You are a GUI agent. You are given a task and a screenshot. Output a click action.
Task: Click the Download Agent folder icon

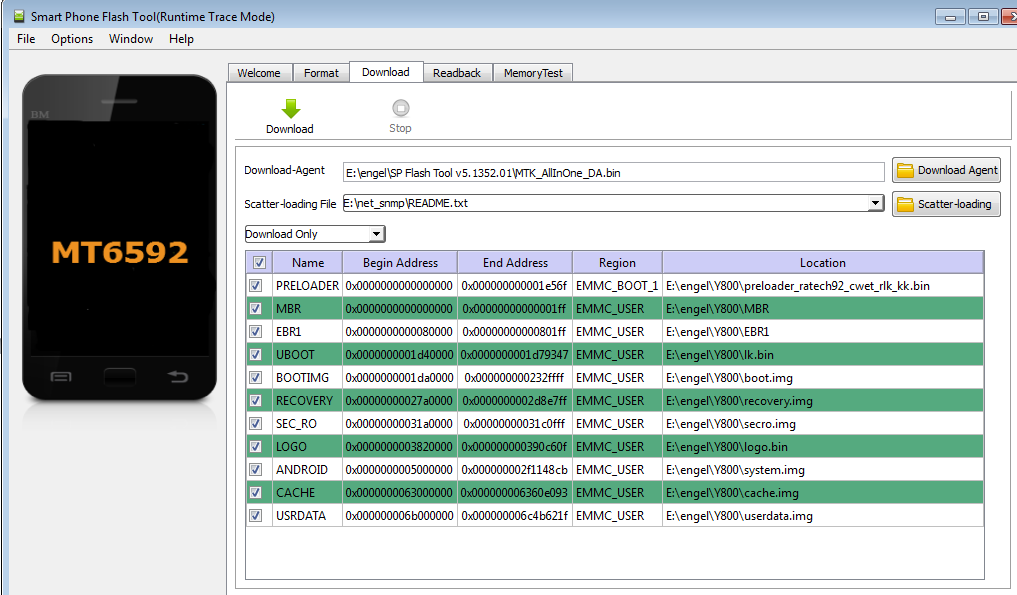[905, 171]
